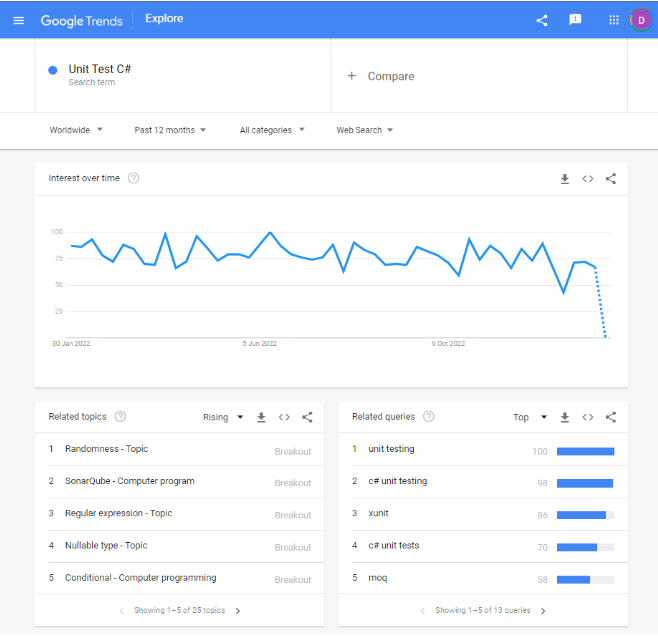This screenshot has height=637, width=658.
Task: Download Related queries data
Action: coord(565,417)
